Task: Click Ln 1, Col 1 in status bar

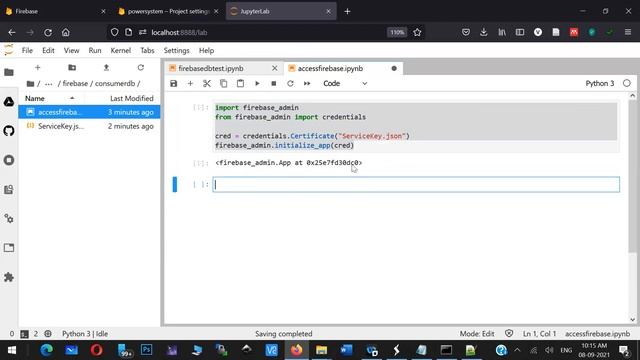Action: tap(539, 334)
